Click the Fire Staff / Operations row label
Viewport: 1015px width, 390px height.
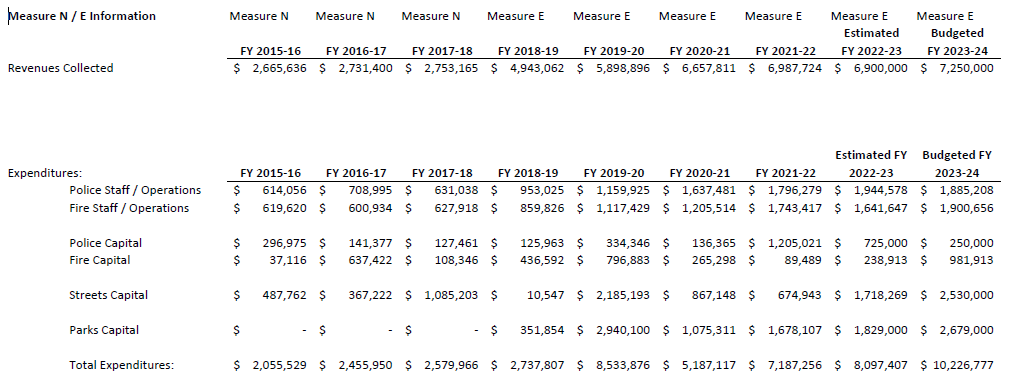point(129,208)
